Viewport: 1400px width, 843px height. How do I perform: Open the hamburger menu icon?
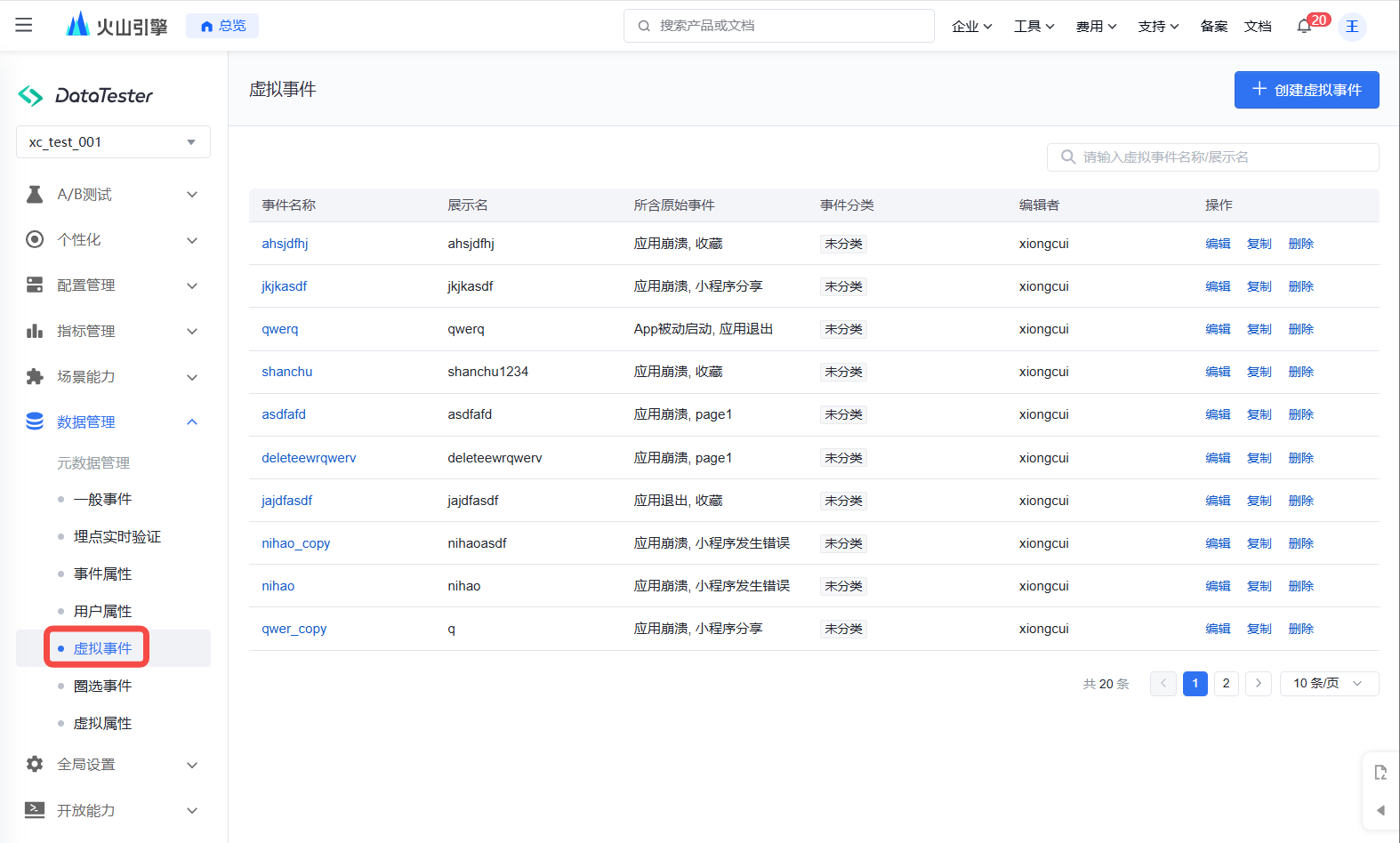pyautogui.click(x=24, y=25)
